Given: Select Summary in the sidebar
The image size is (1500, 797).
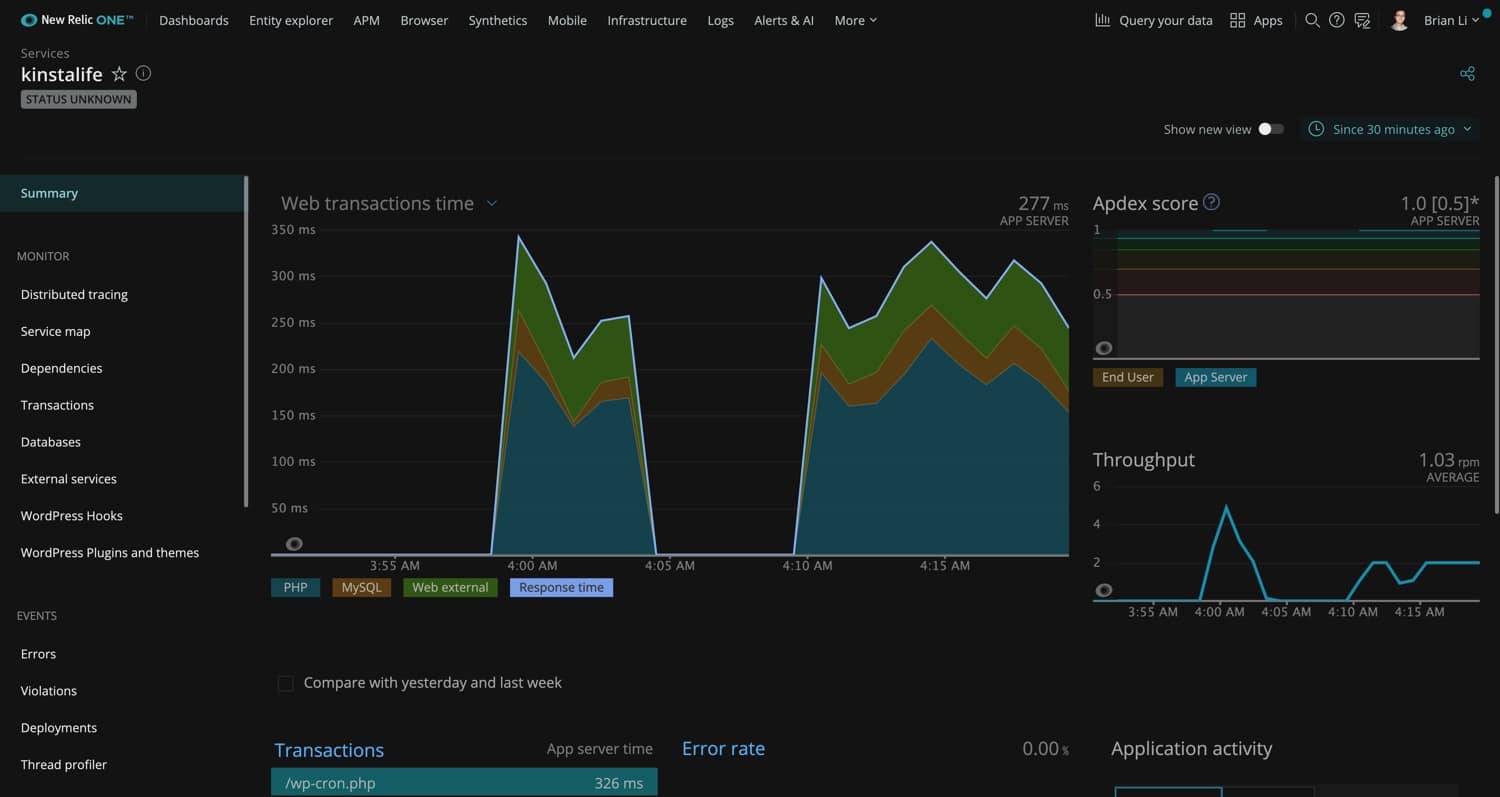Looking at the screenshot, I should [x=122, y=193].
